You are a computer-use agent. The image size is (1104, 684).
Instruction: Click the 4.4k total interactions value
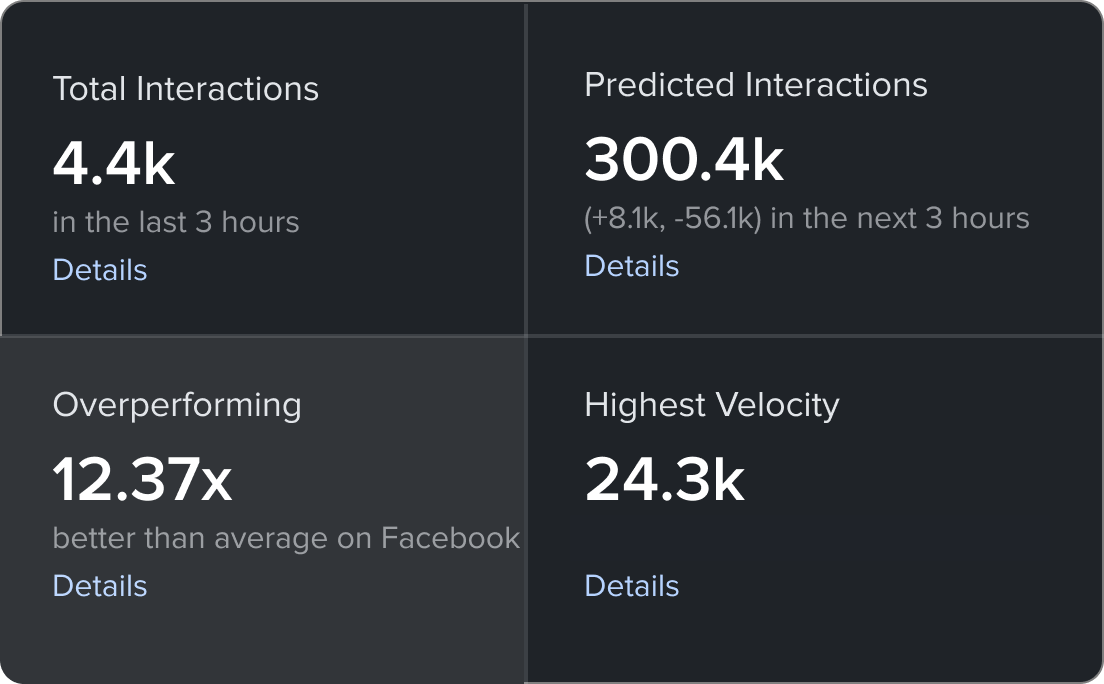click(113, 164)
